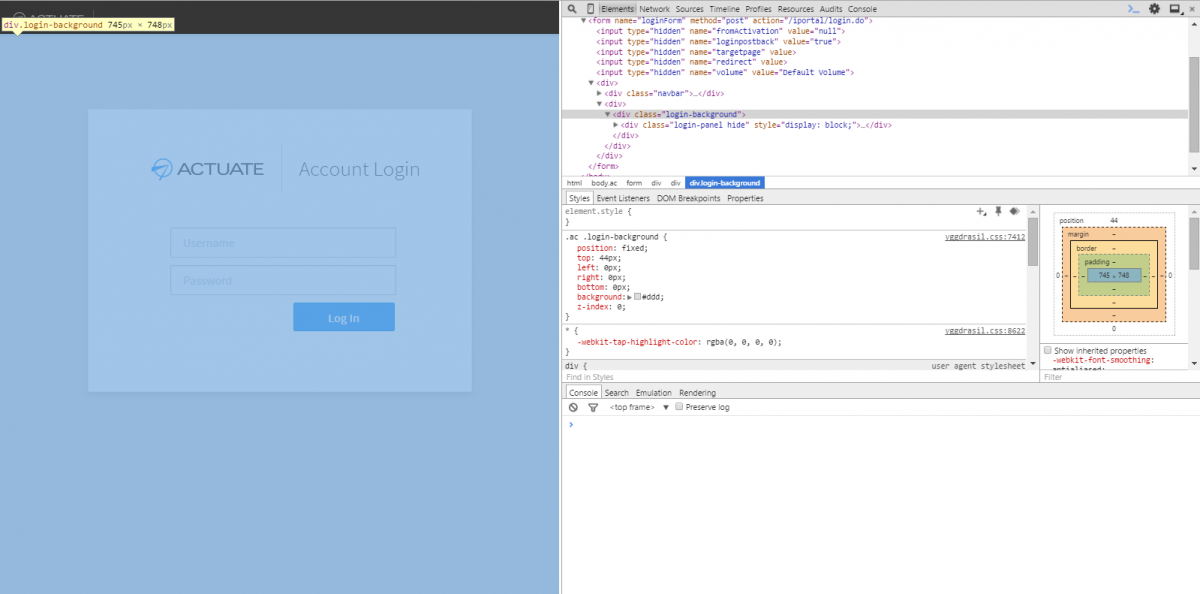Enable Preserve log checkbox
This screenshot has height=594, width=1200.
(x=680, y=407)
